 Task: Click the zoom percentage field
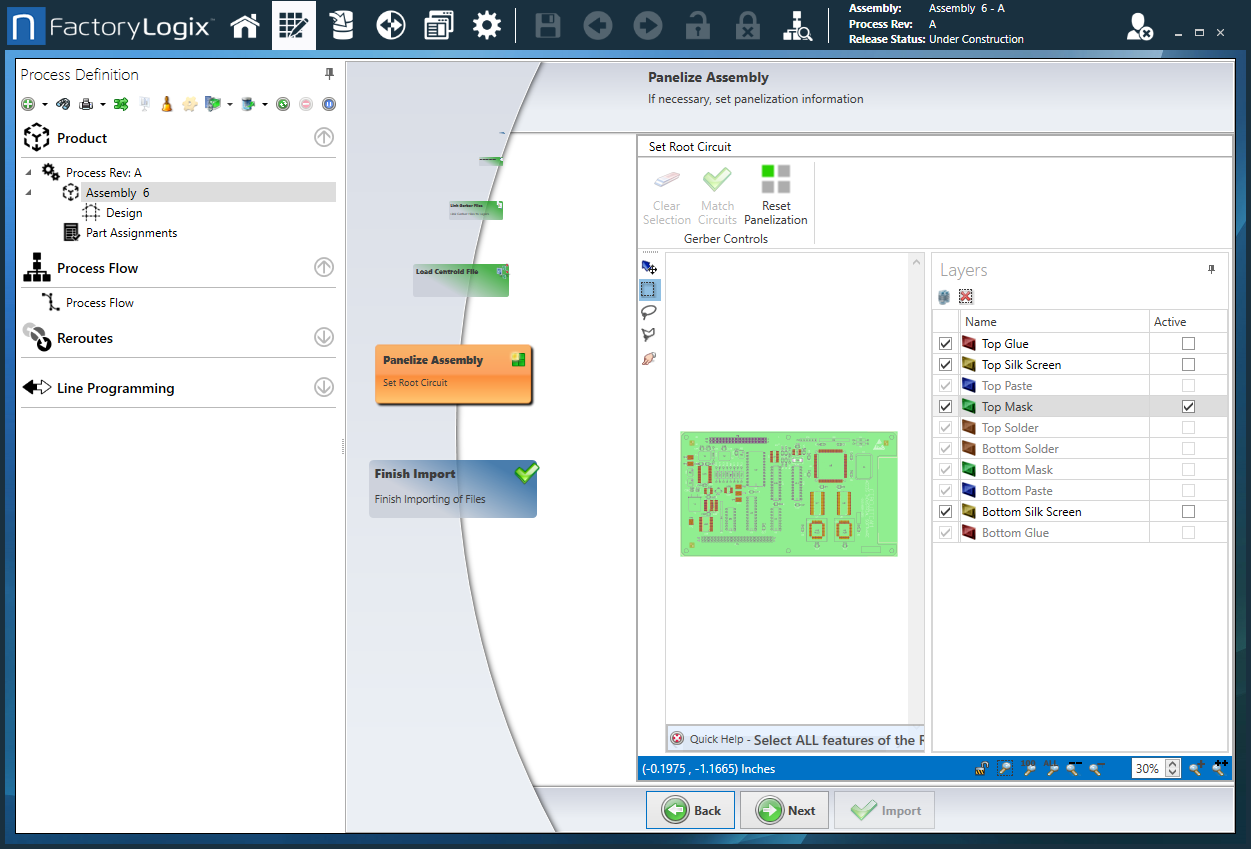tap(1147, 769)
